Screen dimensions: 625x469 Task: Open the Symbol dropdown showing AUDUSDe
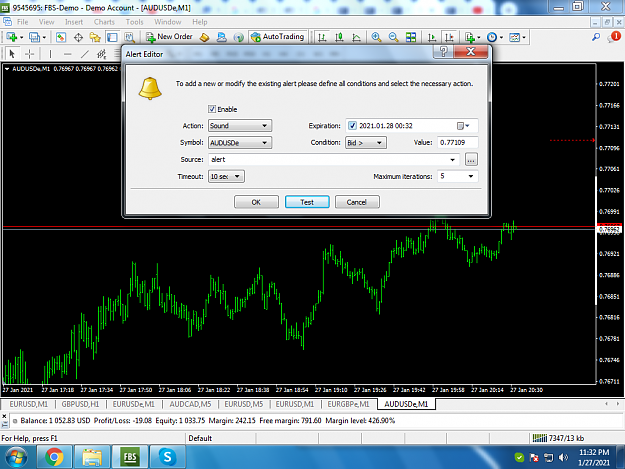(240, 143)
